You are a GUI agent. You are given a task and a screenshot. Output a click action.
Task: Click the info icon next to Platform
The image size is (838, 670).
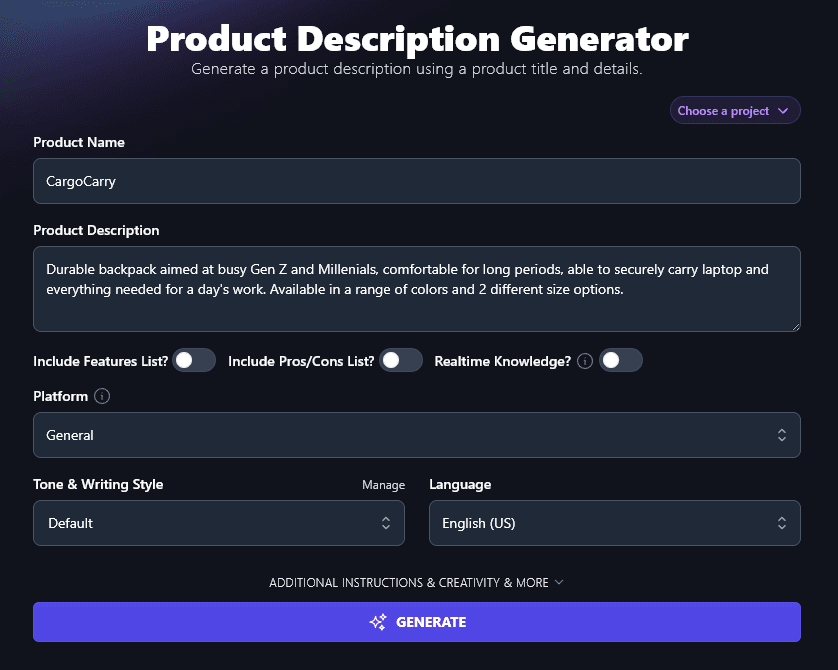click(101, 396)
